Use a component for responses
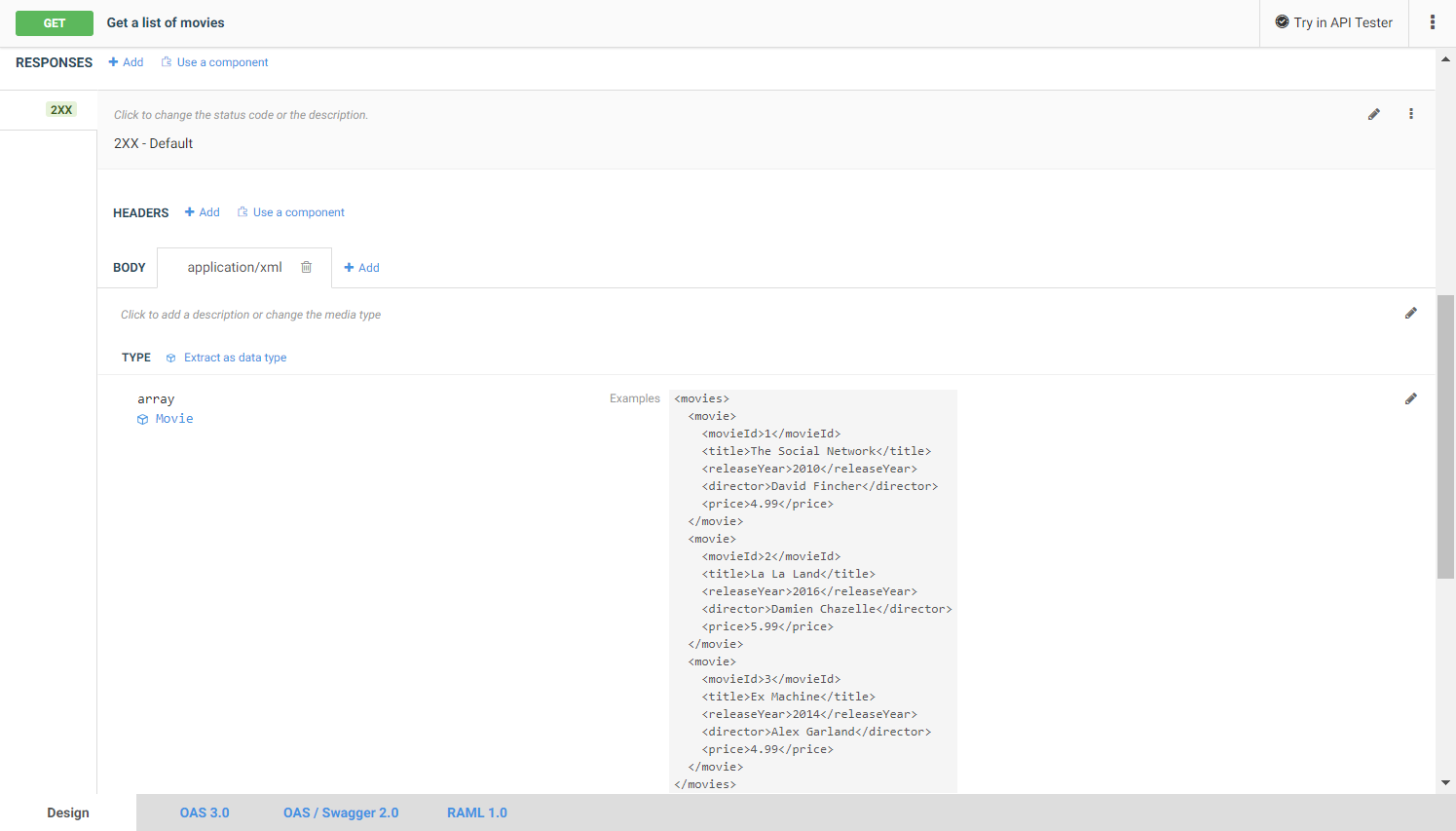 coord(214,62)
